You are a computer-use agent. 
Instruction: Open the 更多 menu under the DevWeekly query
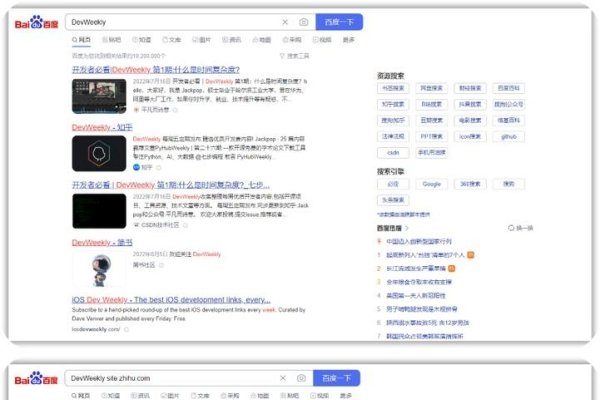[348, 40]
